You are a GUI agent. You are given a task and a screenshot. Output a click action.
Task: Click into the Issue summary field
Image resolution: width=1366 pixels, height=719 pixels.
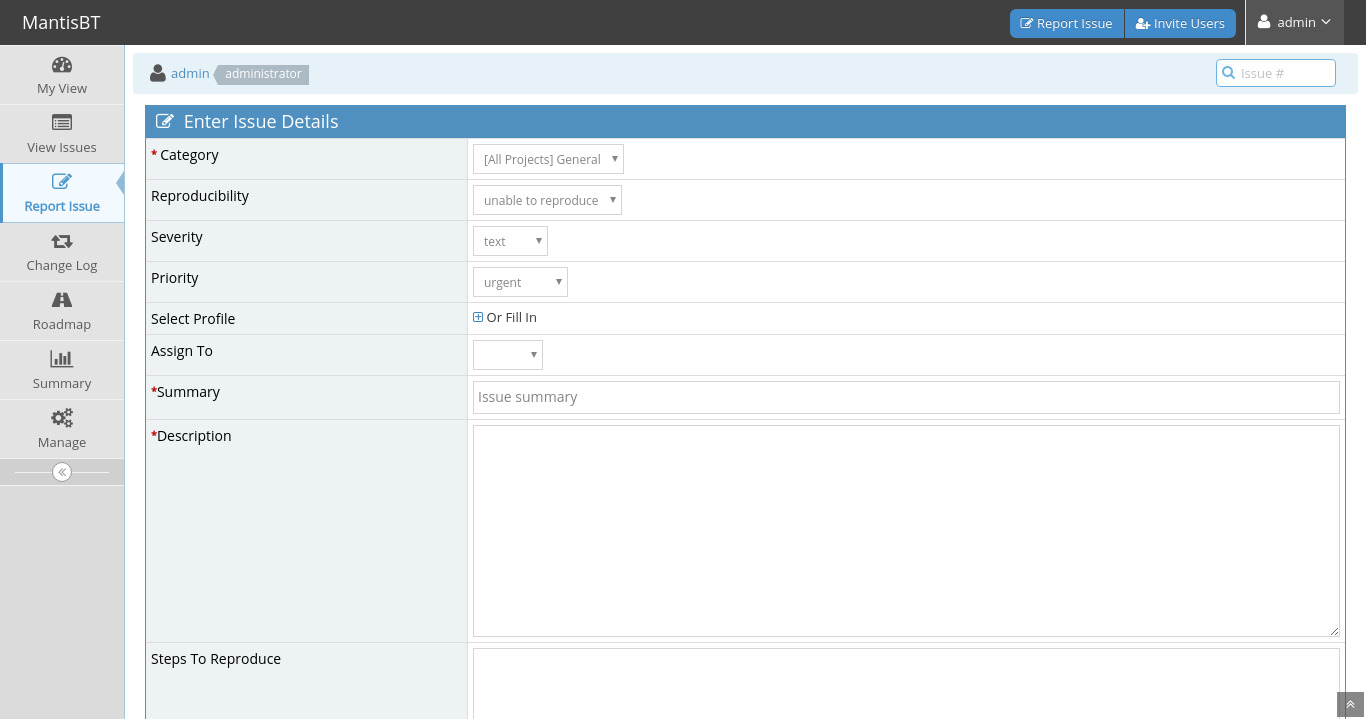click(x=906, y=397)
